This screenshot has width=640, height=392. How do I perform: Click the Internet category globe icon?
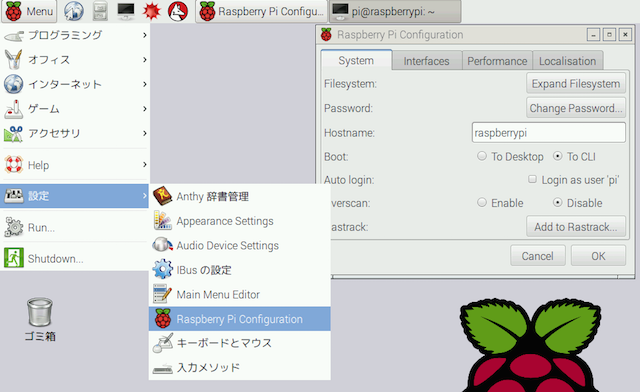13,84
